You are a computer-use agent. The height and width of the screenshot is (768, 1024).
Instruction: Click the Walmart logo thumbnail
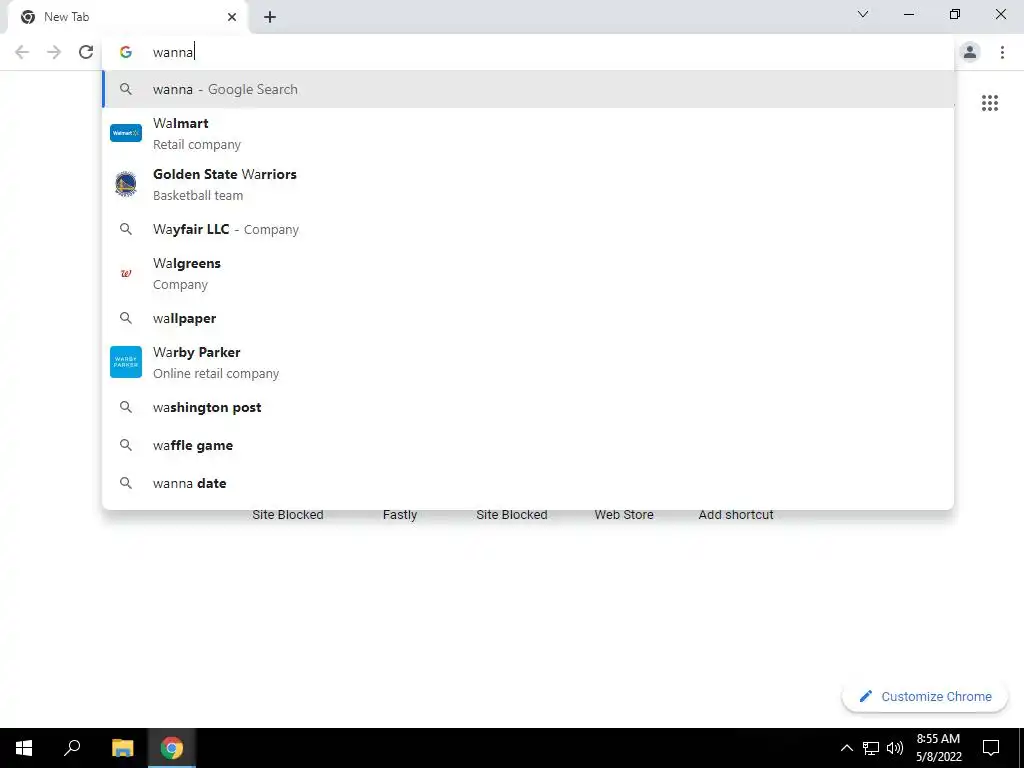pos(126,133)
